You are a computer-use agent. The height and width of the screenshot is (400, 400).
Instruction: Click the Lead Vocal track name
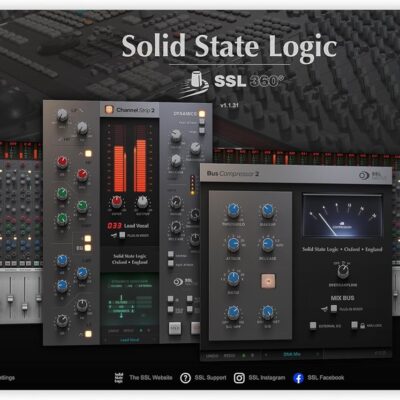[136, 226]
